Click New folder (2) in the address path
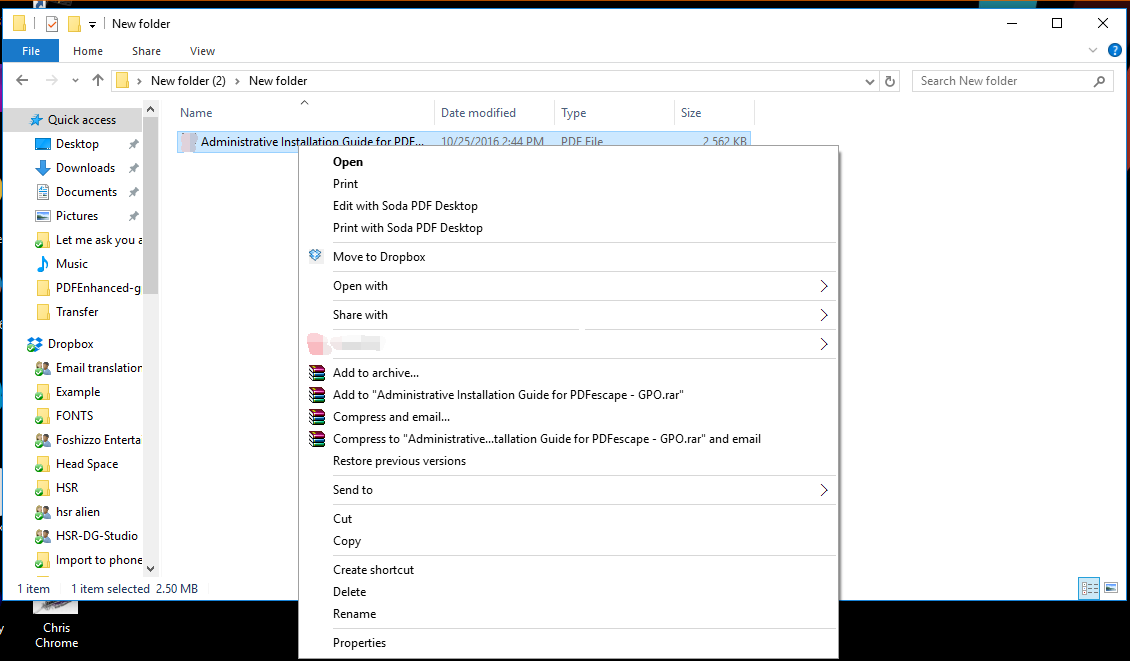1130x661 pixels. [188, 81]
